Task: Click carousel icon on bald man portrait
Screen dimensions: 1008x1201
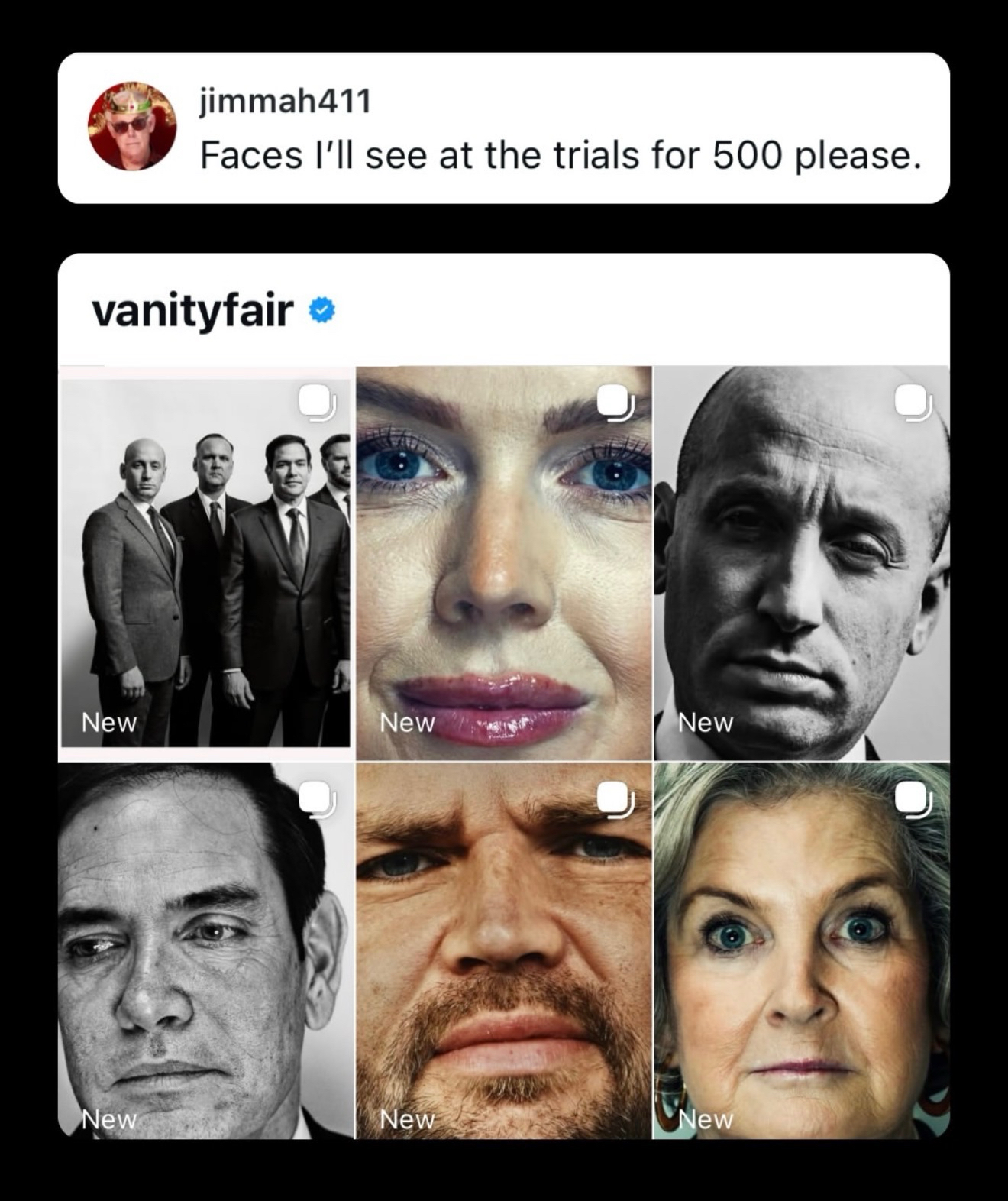Action: (913, 403)
